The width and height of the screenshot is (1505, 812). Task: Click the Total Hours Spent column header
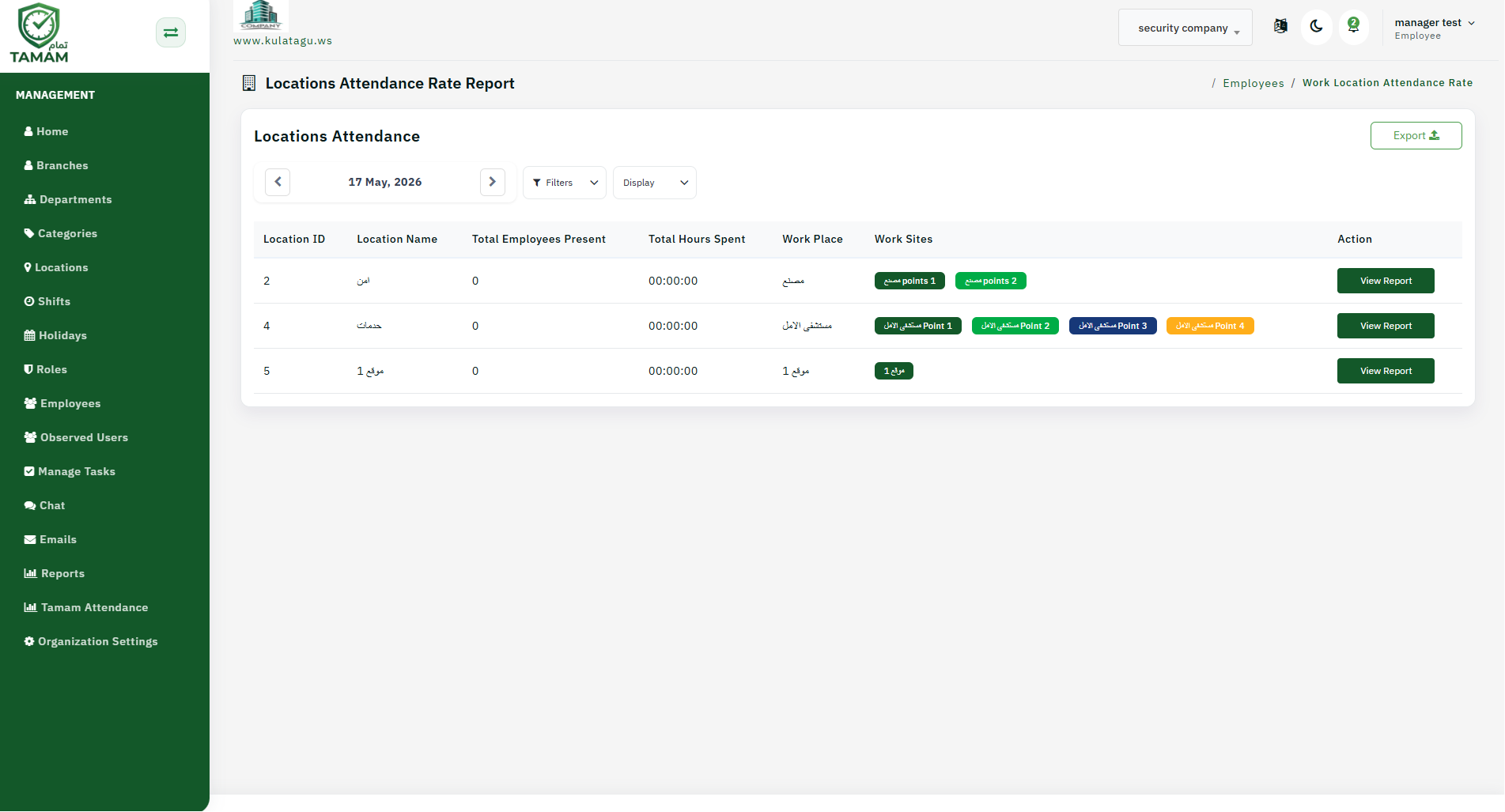pos(697,239)
